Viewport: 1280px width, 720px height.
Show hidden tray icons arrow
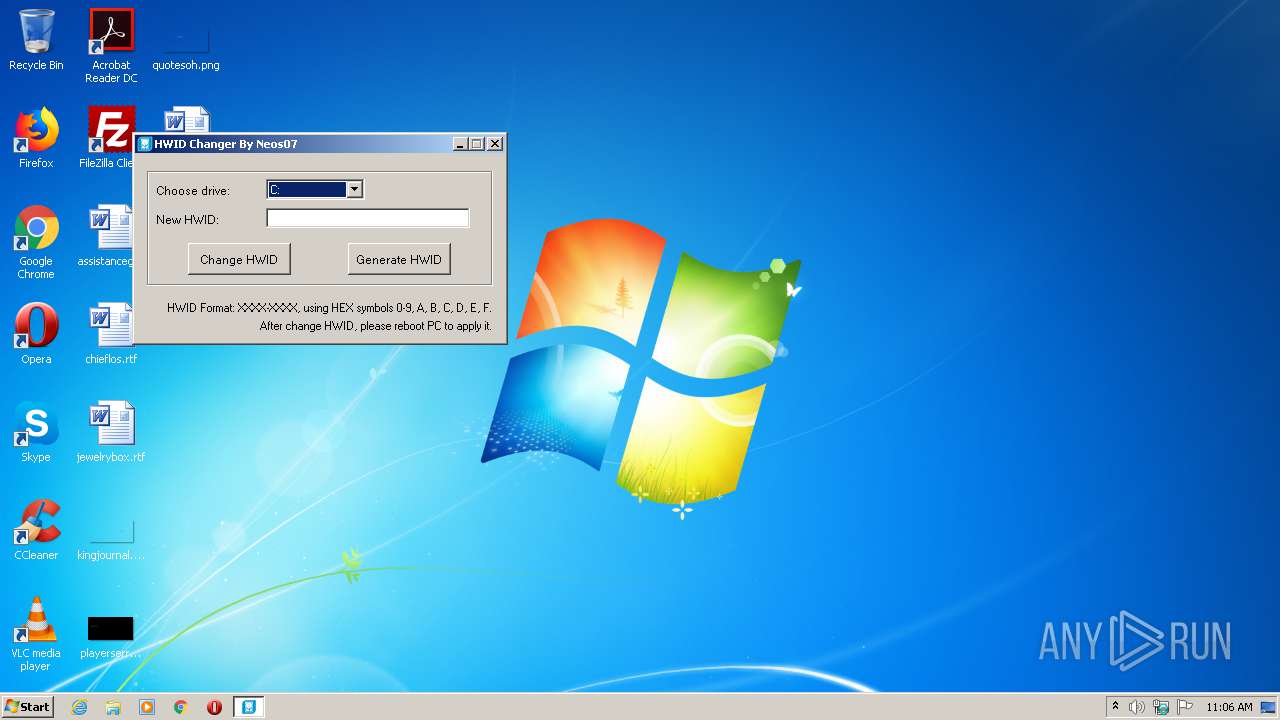pyautogui.click(x=1116, y=706)
